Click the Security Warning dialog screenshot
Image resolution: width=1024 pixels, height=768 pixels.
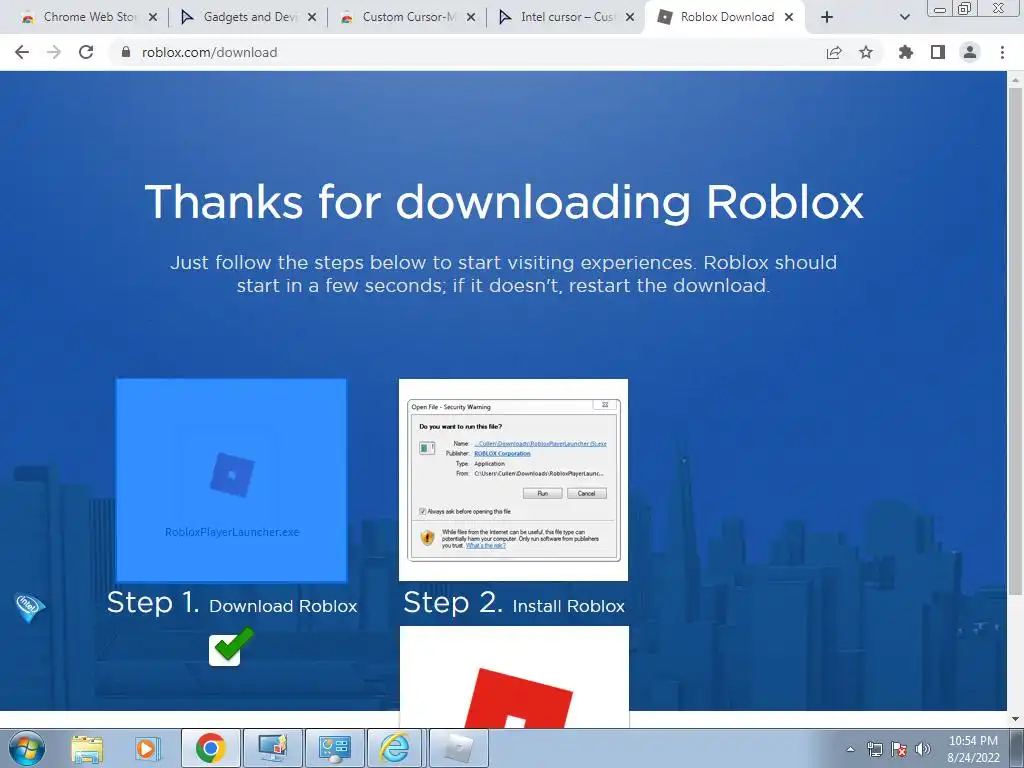tap(513, 480)
